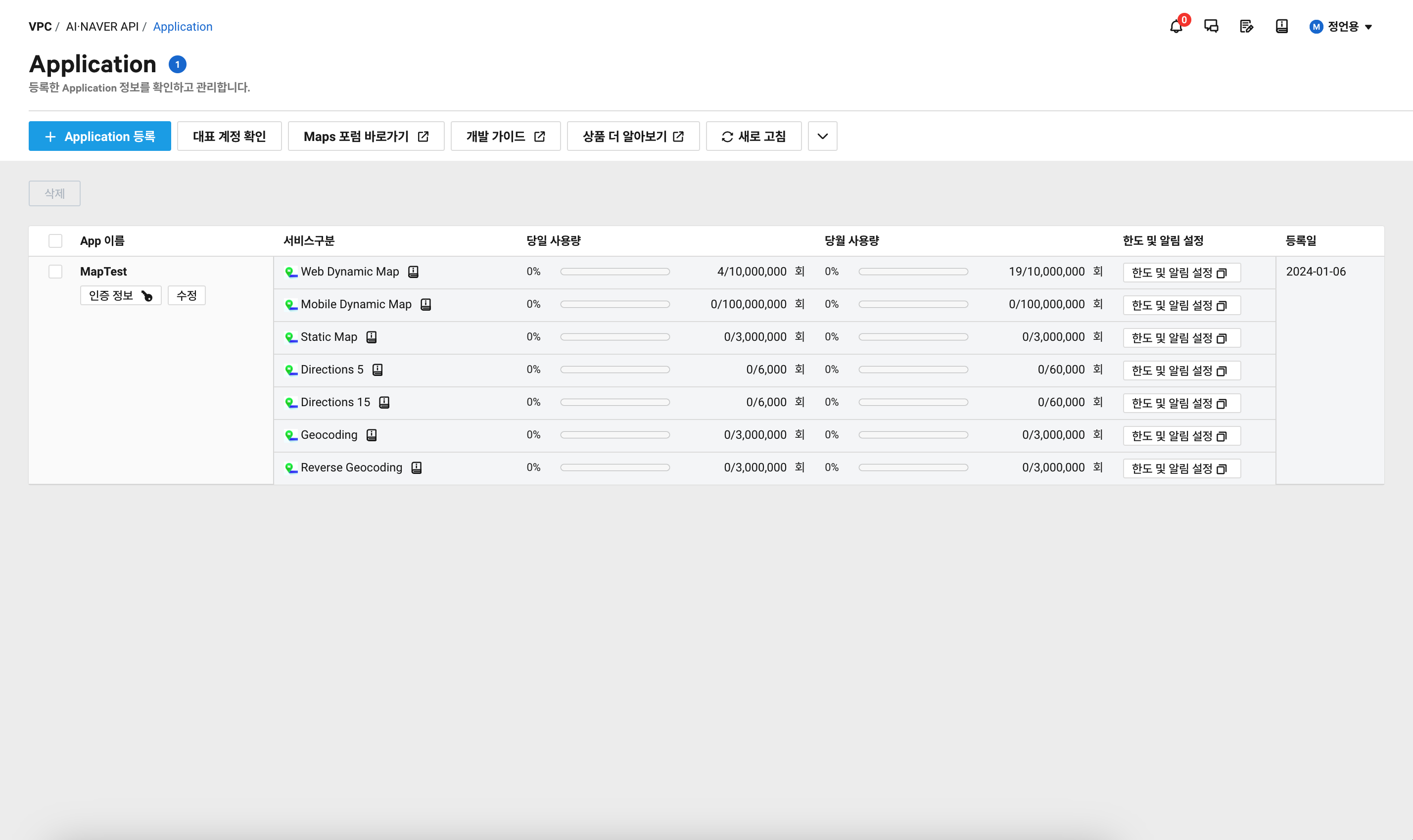Click Web Dynamic Map daily usage bar
The image size is (1413, 840).
click(x=615, y=272)
